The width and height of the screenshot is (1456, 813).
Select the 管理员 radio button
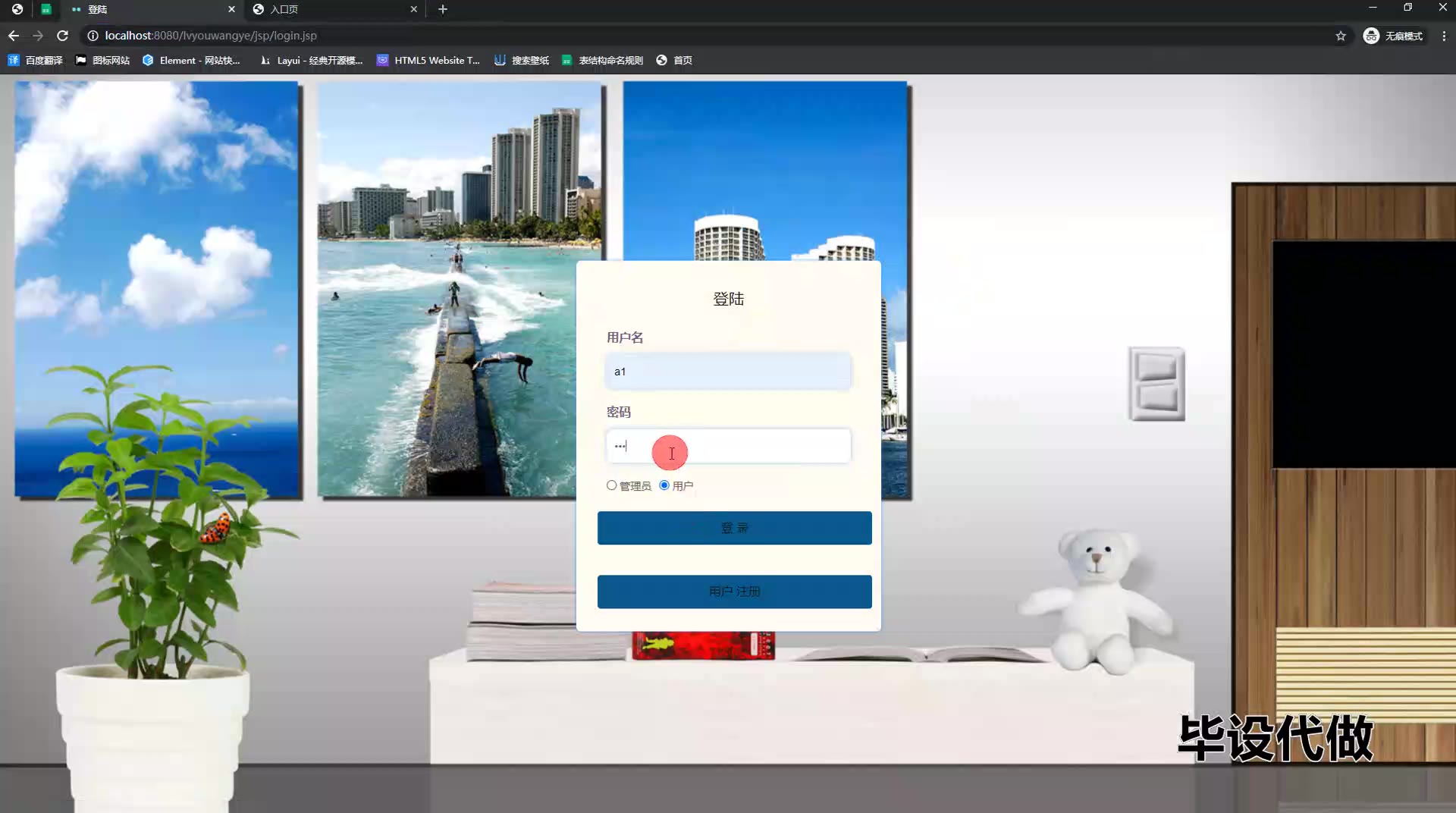click(x=611, y=485)
